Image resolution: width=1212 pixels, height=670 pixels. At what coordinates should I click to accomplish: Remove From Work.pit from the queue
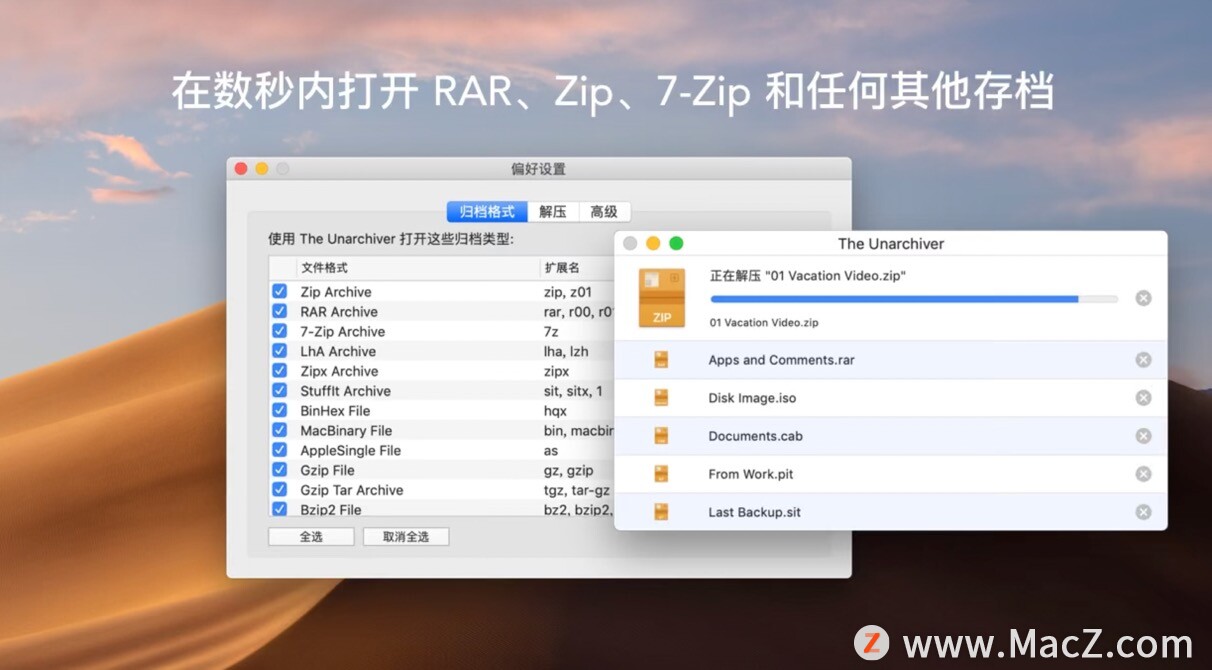click(x=1143, y=474)
